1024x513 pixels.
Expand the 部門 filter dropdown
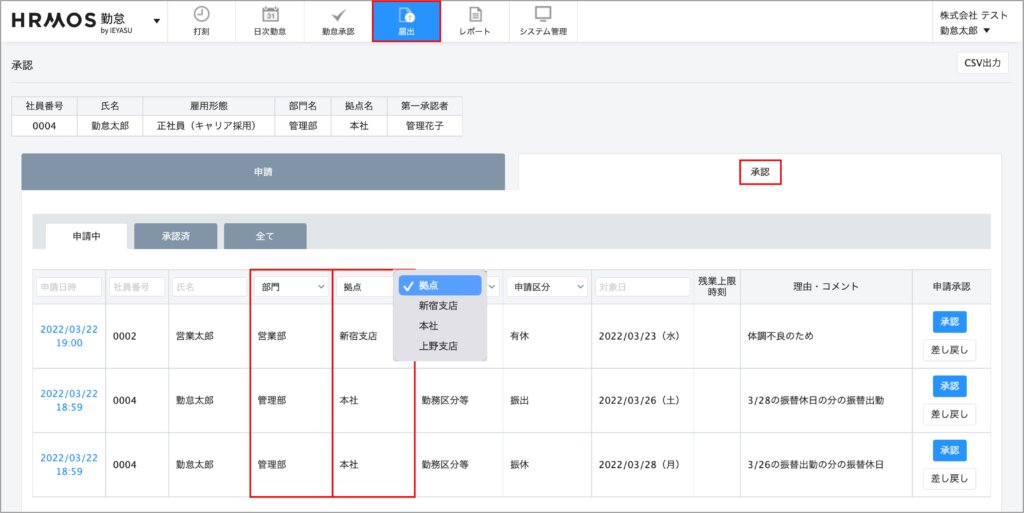[292, 287]
